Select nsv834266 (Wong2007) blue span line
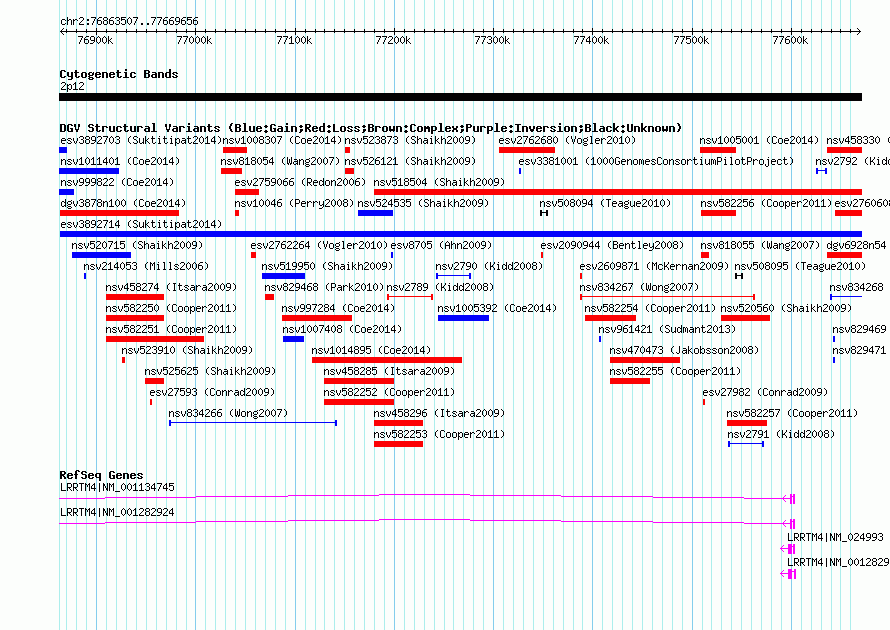Viewport: 890px width, 630px height. pos(253,423)
